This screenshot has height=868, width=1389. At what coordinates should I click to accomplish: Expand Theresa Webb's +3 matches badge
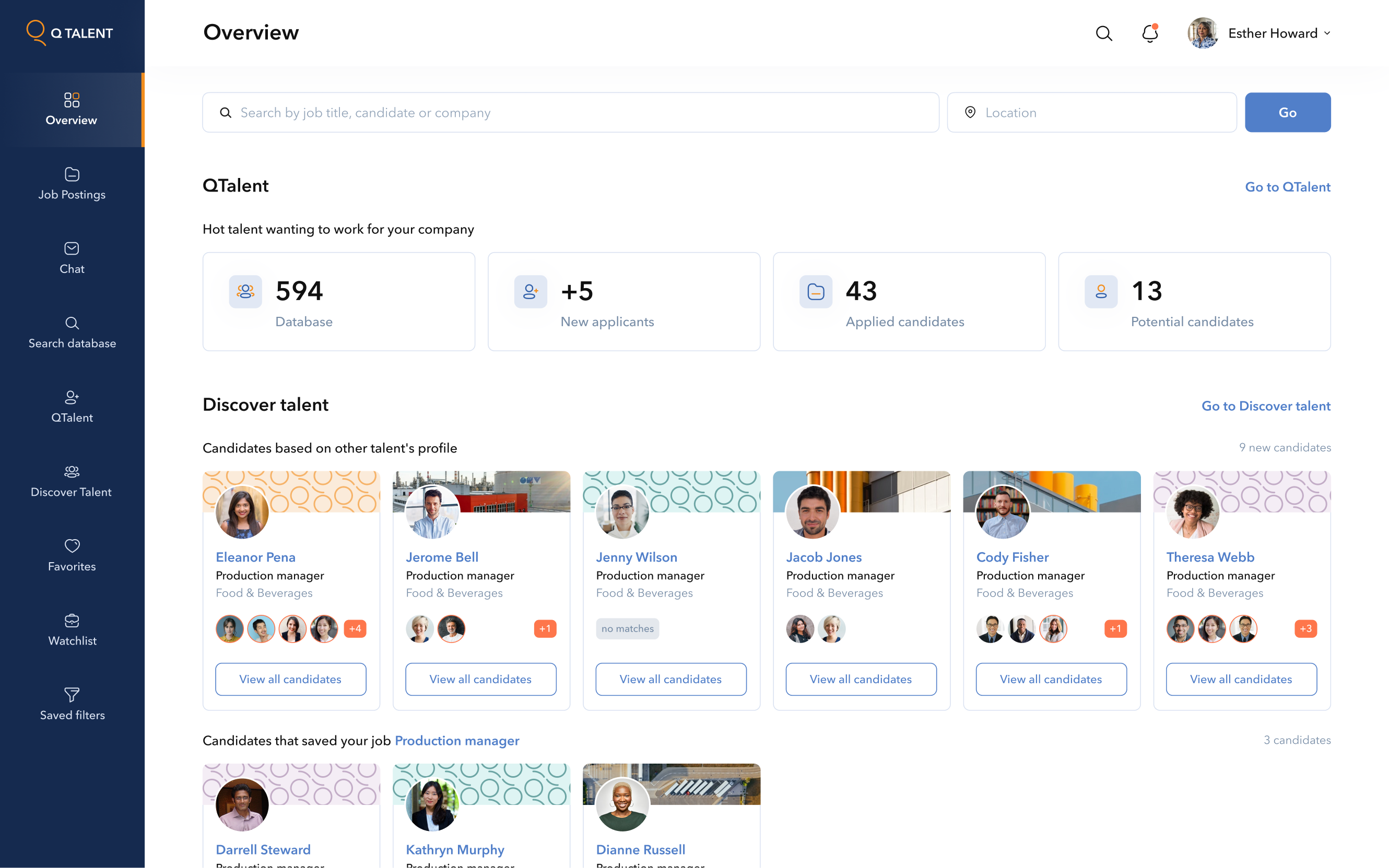point(1305,628)
